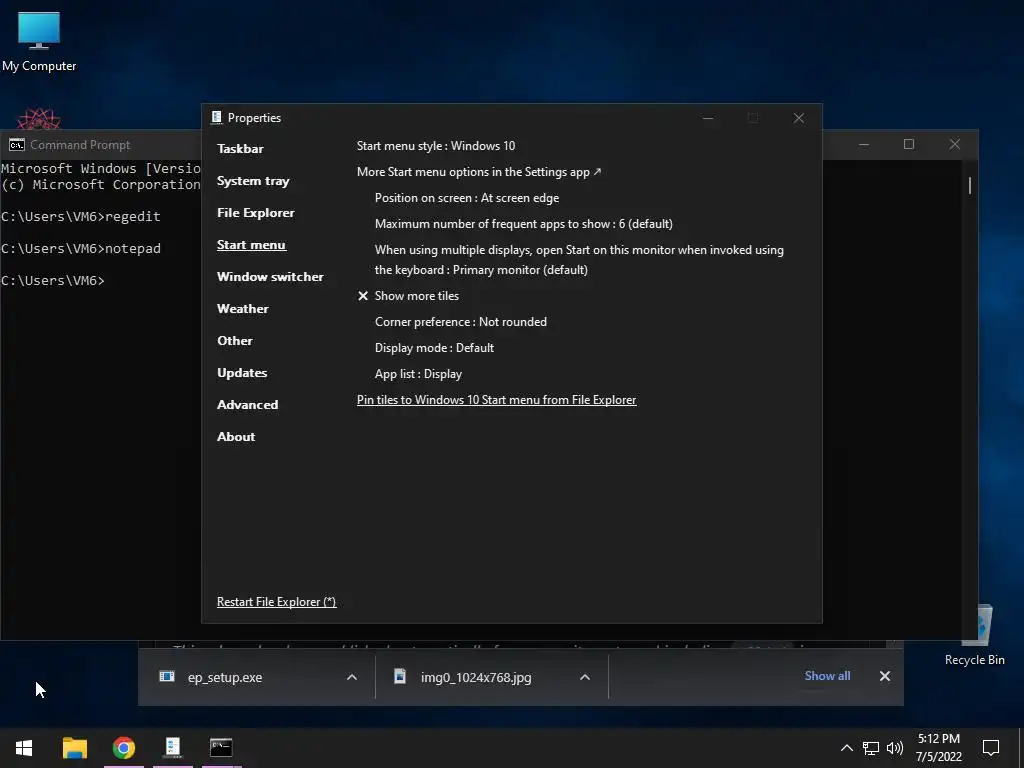Minimize the Command Prompt window

[863, 144]
